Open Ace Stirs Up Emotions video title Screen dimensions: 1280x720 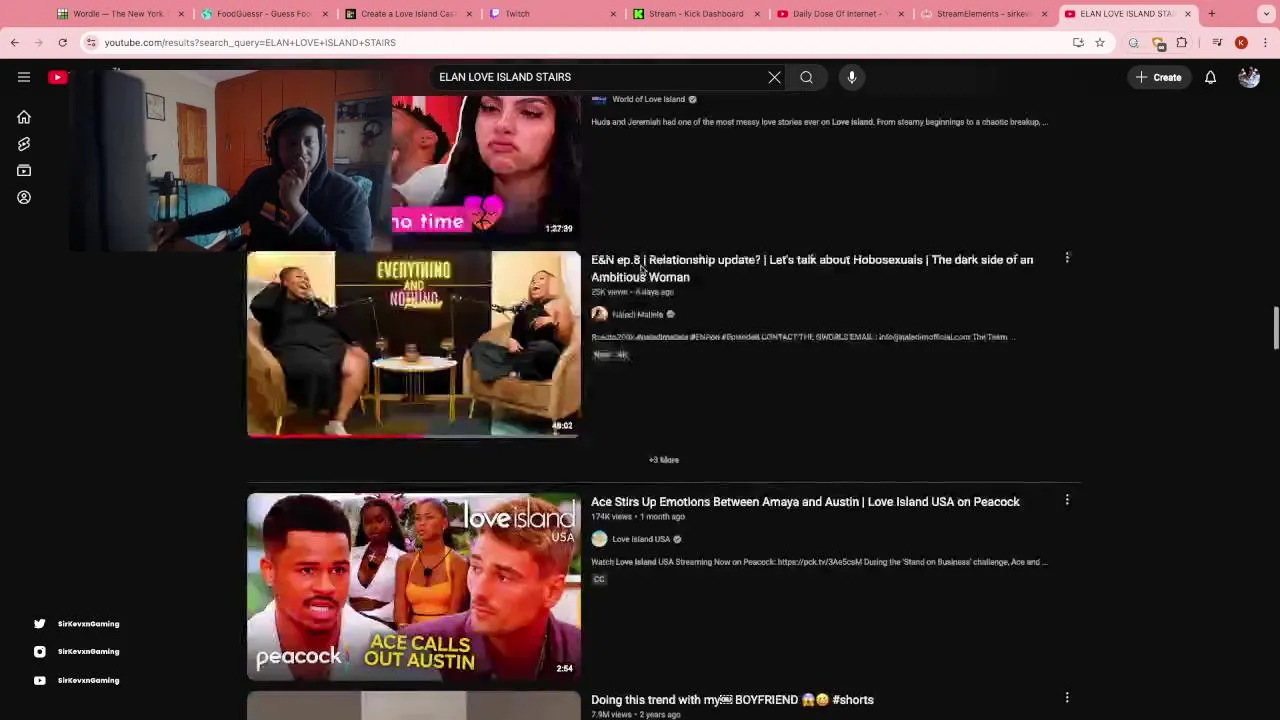tap(805, 502)
